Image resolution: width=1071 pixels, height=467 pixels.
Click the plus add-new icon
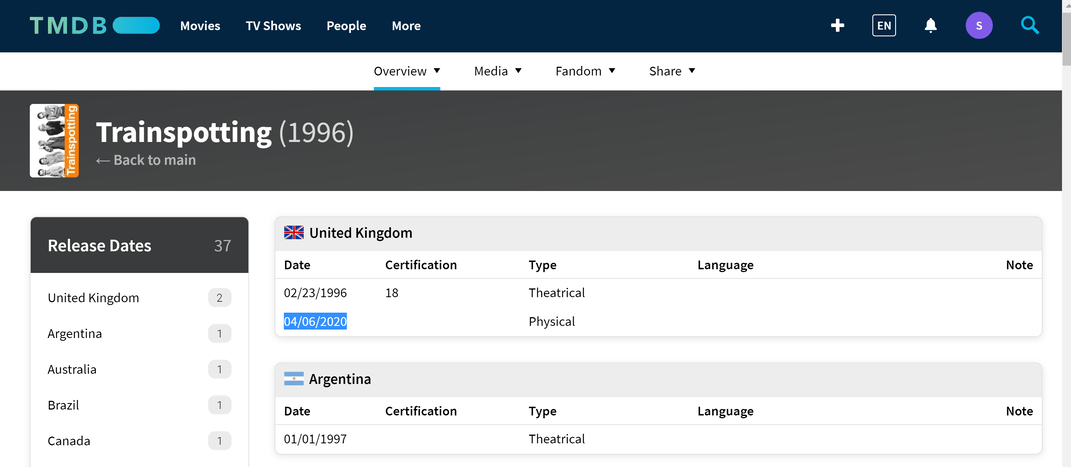click(x=838, y=26)
